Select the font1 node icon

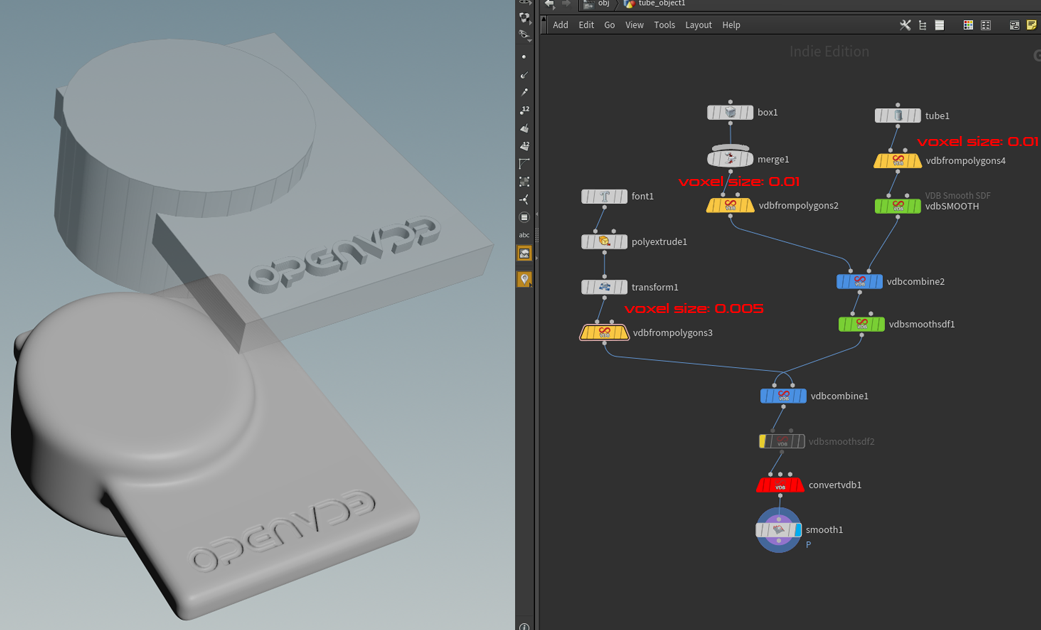click(x=604, y=197)
